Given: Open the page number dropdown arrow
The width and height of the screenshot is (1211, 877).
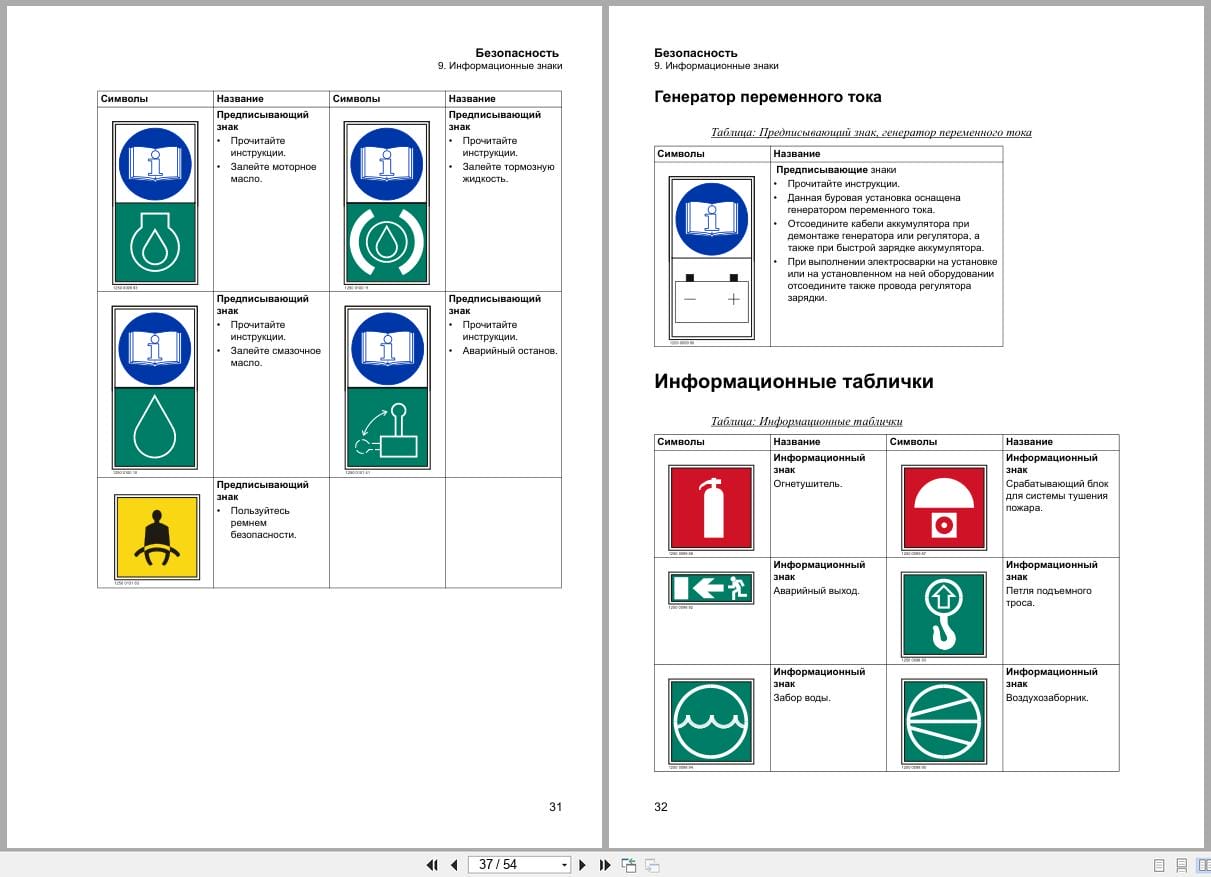Looking at the screenshot, I should pyautogui.click(x=564, y=865).
